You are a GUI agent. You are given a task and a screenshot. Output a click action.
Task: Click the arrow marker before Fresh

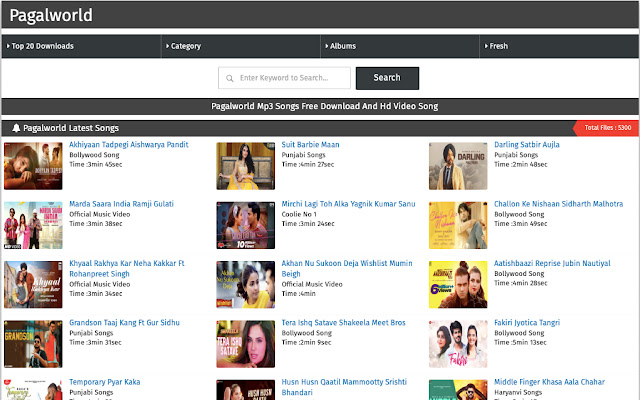(486, 46)
